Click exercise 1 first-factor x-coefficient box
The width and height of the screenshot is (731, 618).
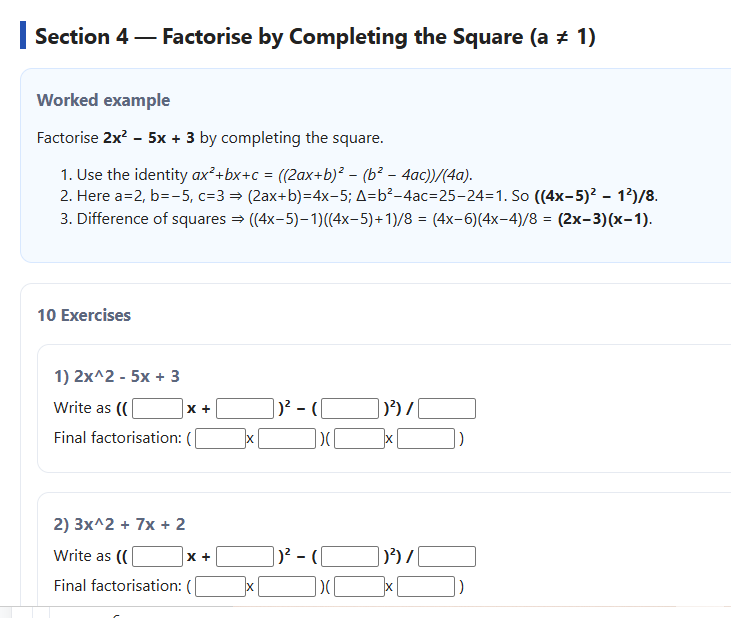(x=220, y=438)
